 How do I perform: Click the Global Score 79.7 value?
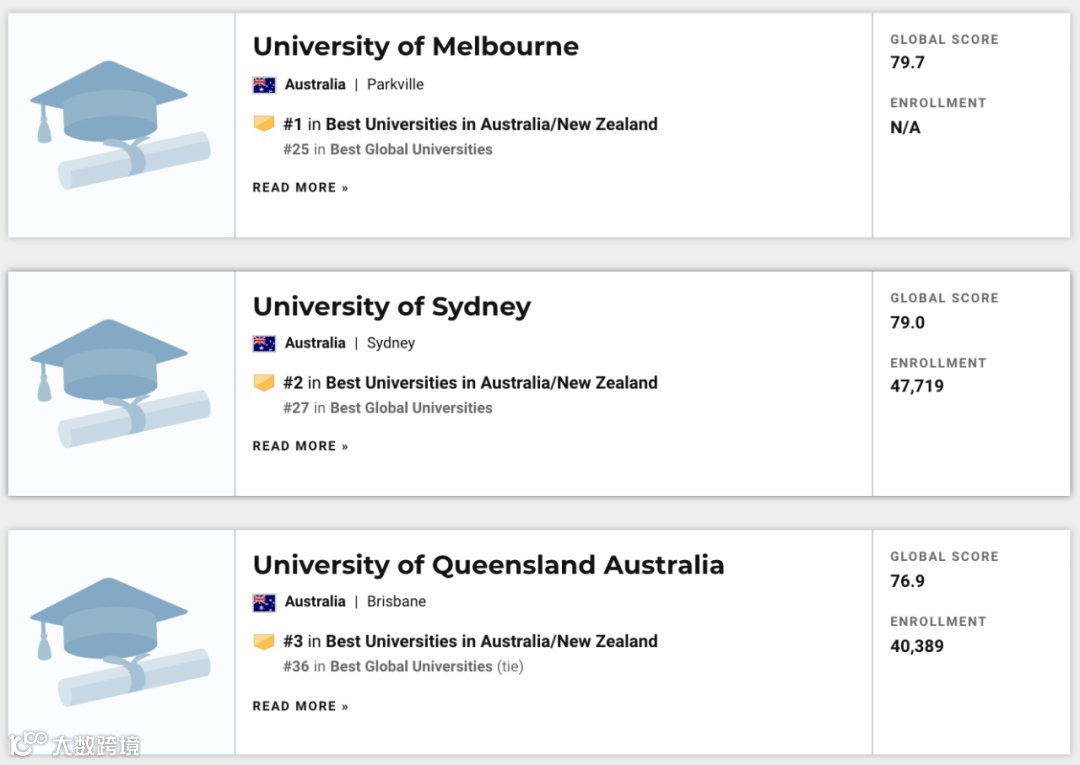tap(907, 63)
